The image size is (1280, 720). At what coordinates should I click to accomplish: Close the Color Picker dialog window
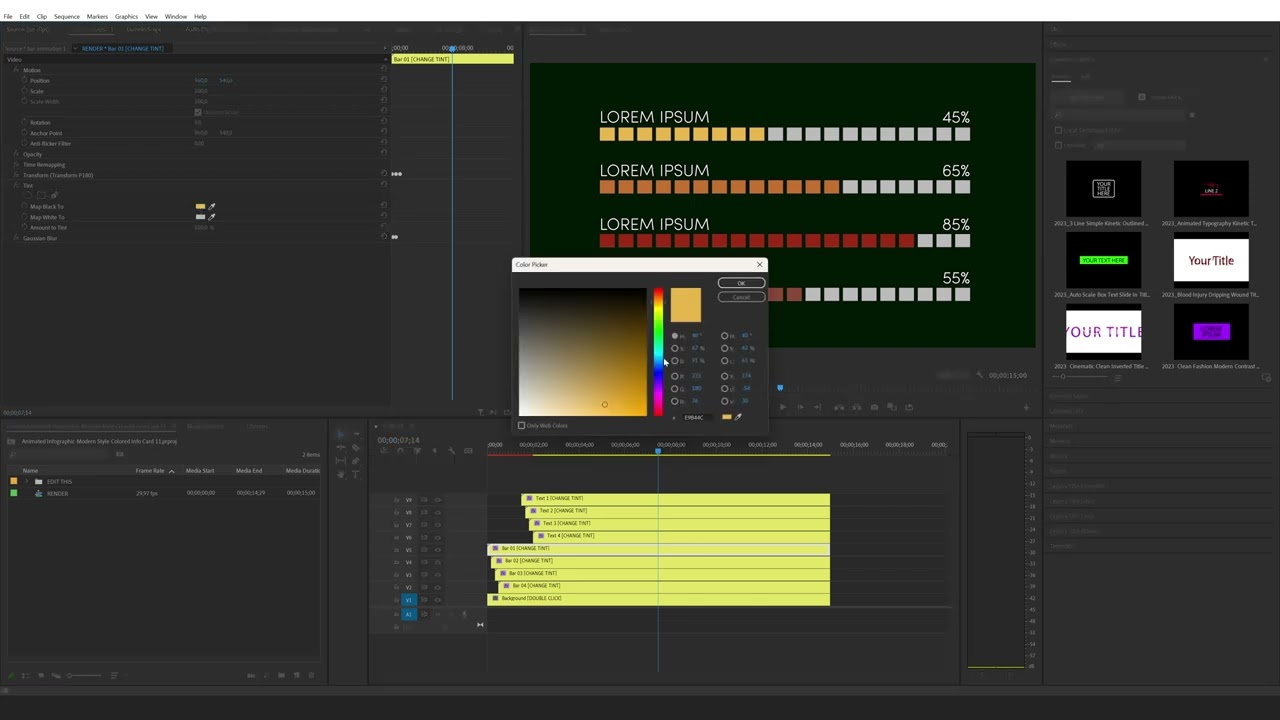coord(760,264)
